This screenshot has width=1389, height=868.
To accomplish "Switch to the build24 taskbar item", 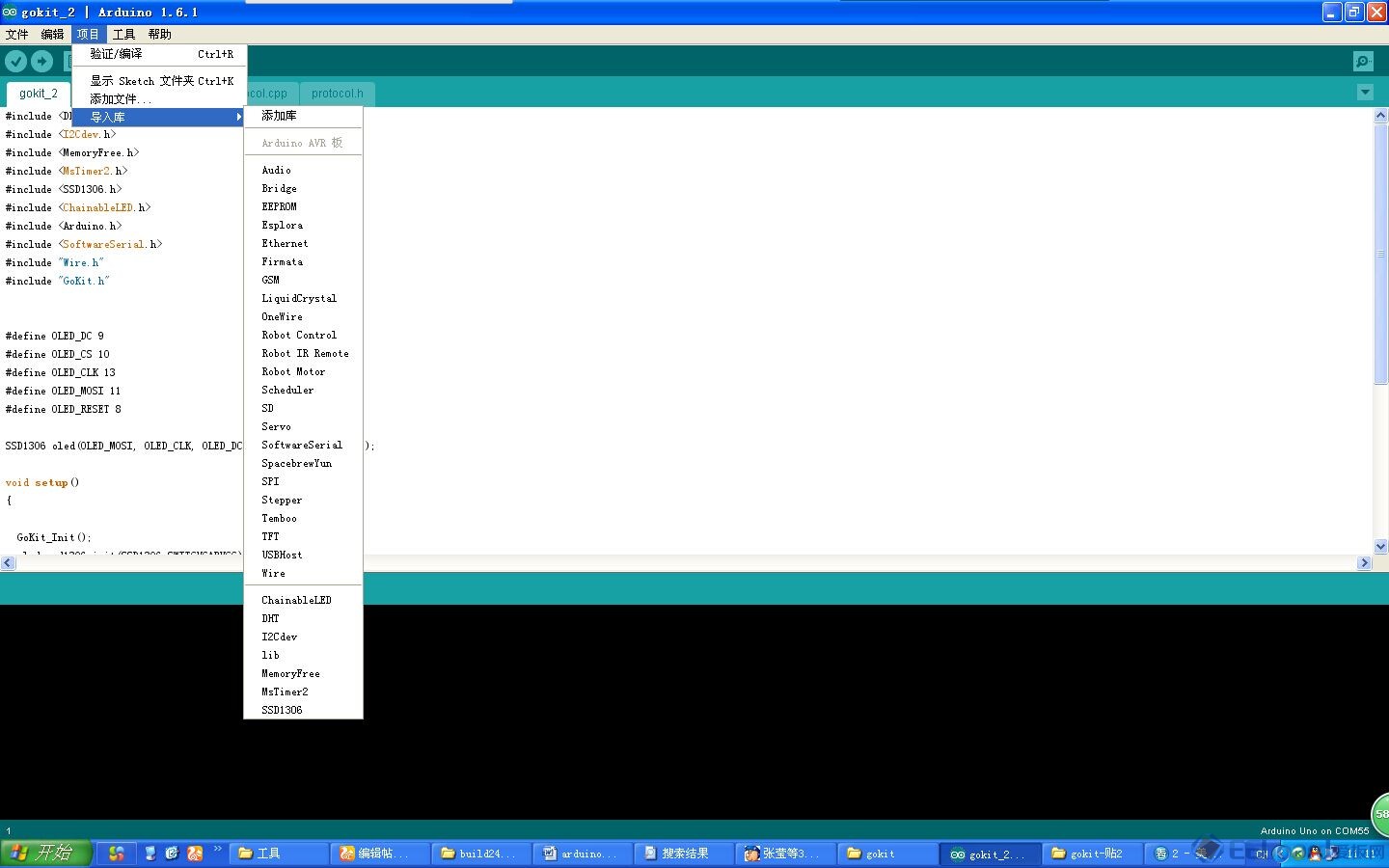I will pos(482,854).
